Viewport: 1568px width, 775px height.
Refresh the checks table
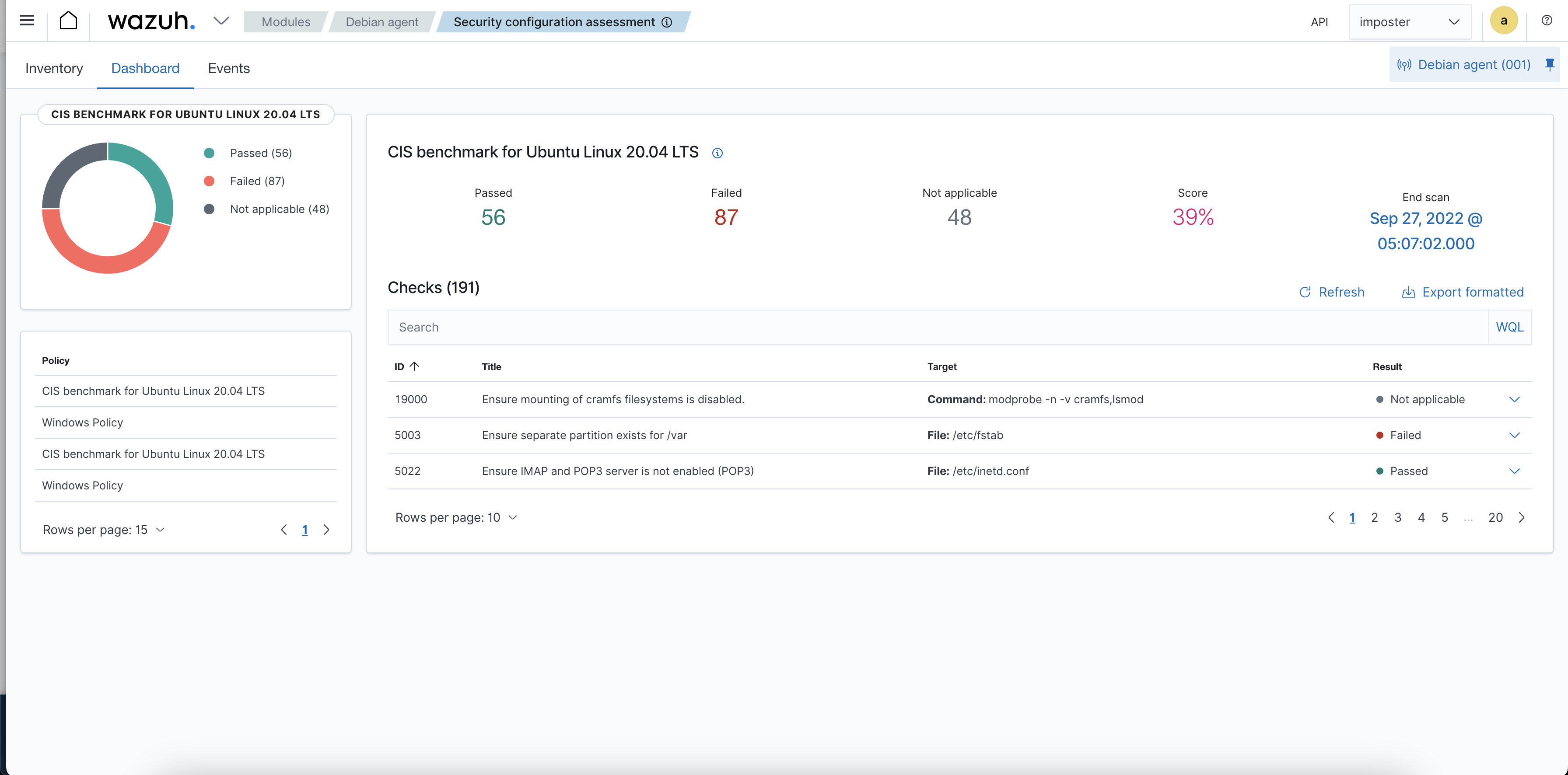(x=1332, y=292)
